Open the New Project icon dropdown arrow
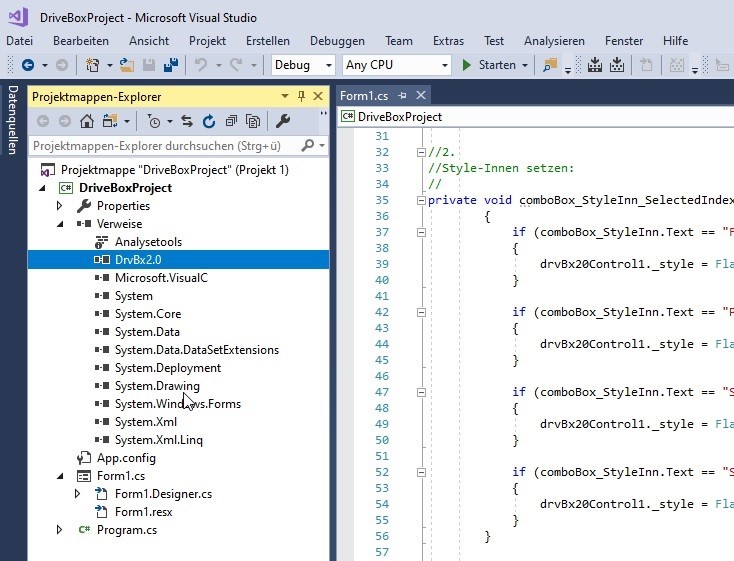 click(x=110, y=66)
